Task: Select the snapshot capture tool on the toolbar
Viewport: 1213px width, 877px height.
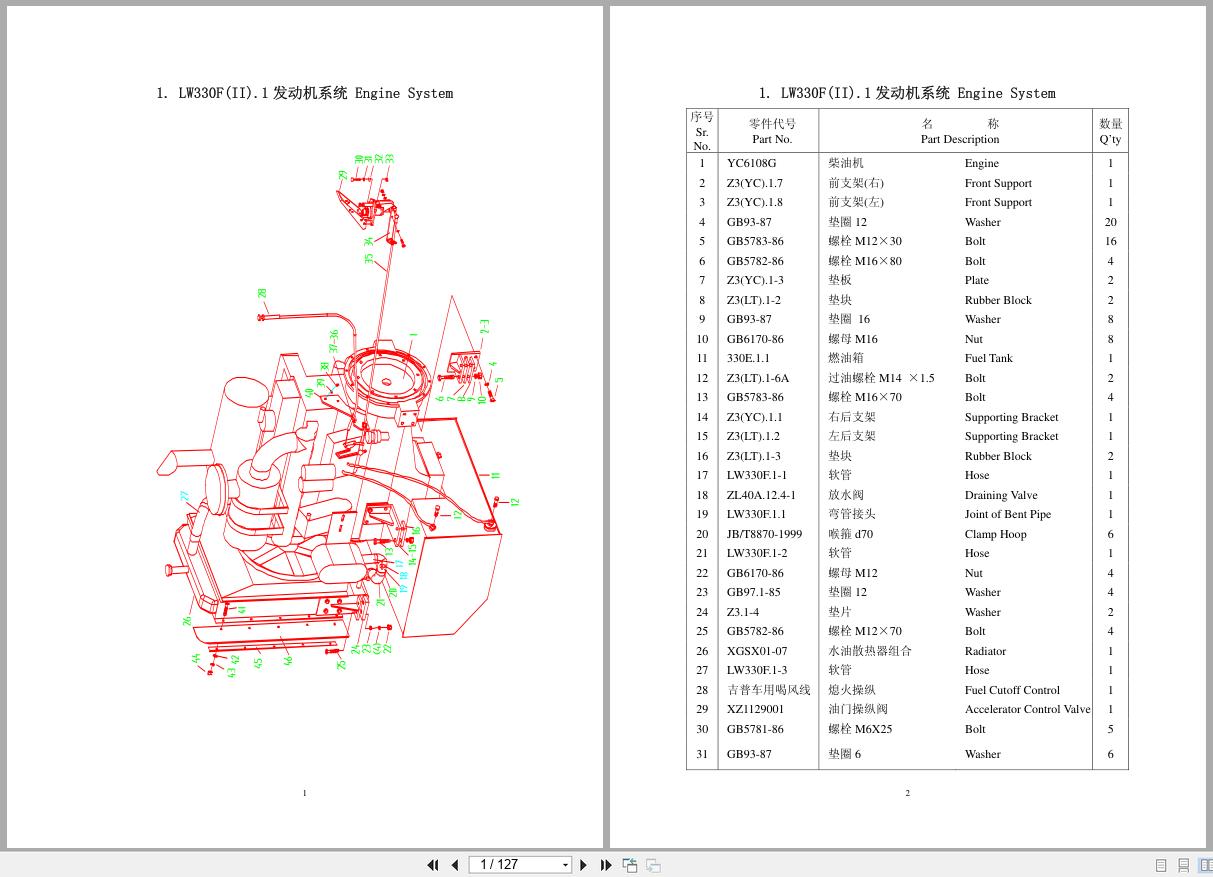Action: point(630,864)
